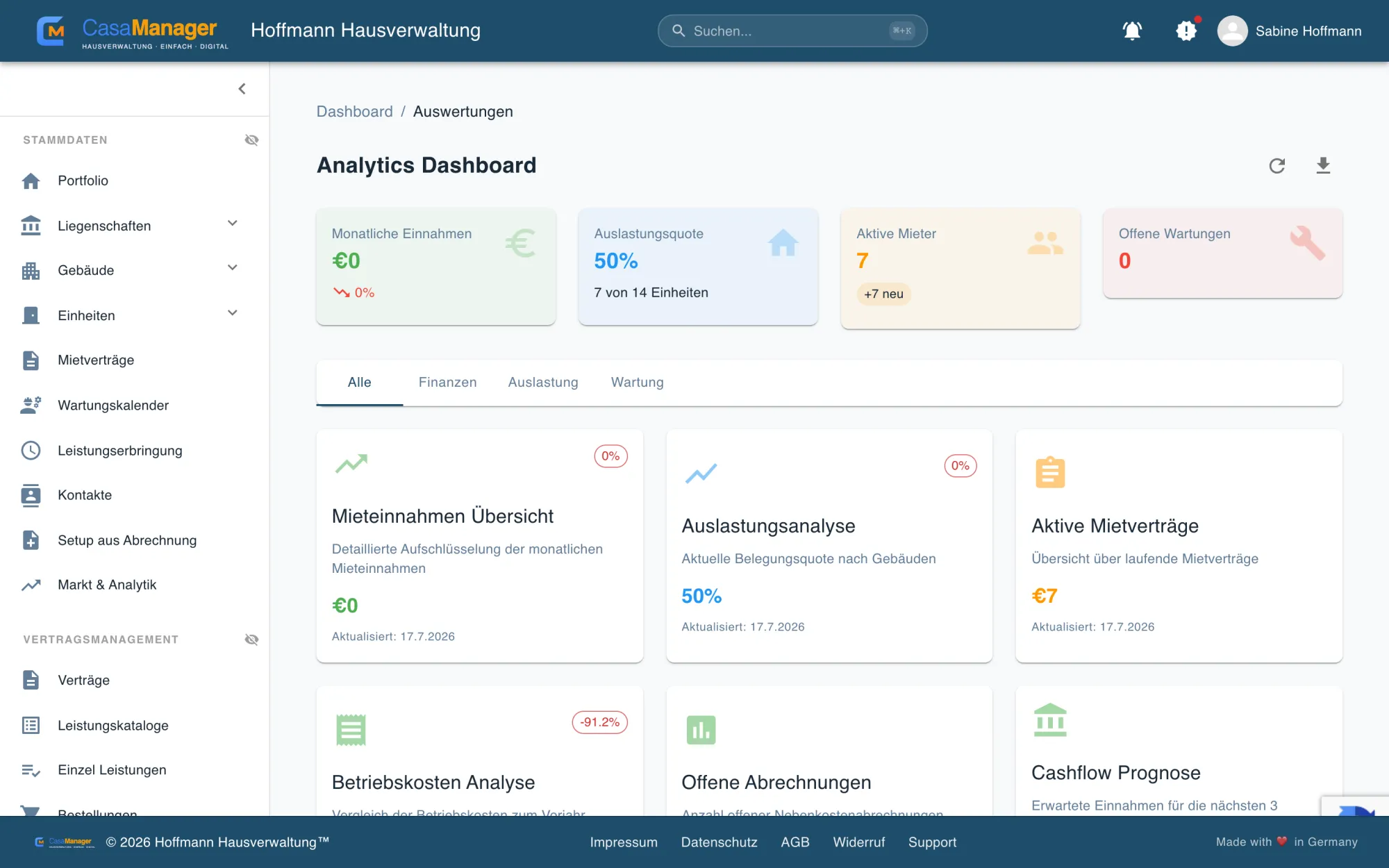The image size is (1389, 868).
Task: Open Portfolio in the sidebar
Action: click(135, 181)
